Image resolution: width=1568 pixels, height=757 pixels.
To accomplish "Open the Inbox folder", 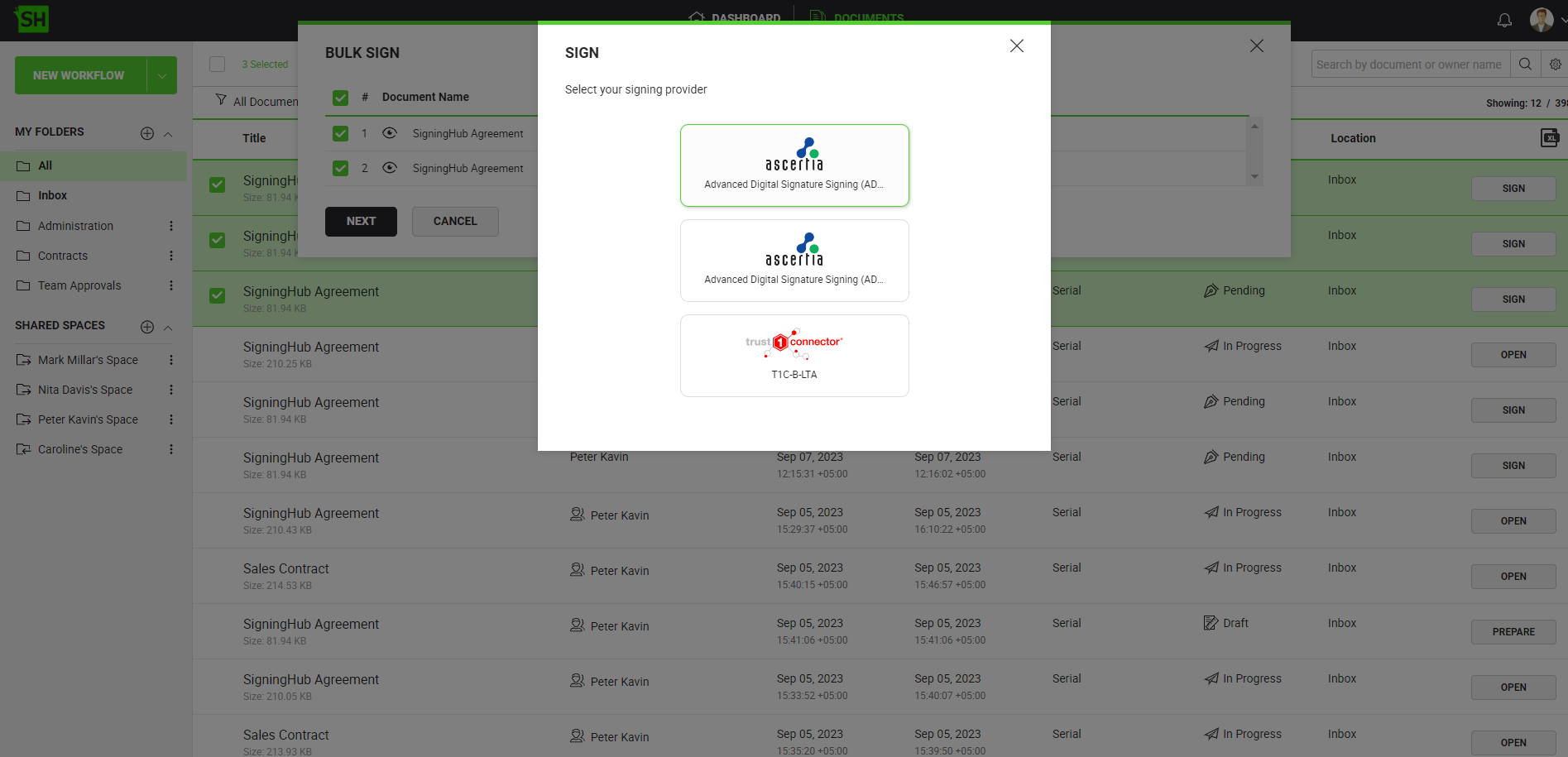I will point(52,195).
